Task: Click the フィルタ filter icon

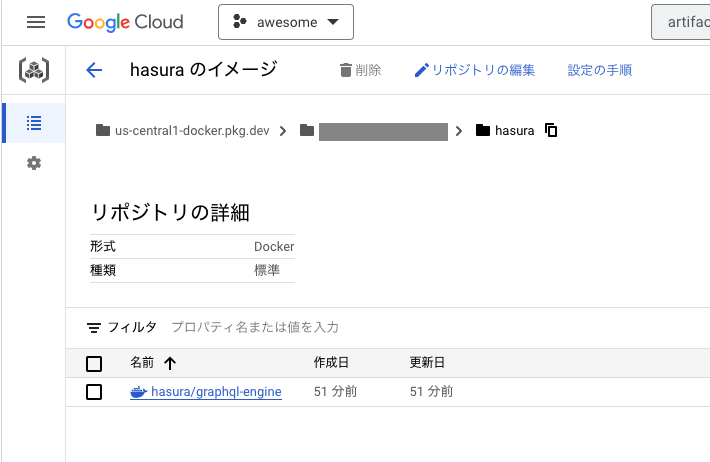Action: [x=94, y=327]
